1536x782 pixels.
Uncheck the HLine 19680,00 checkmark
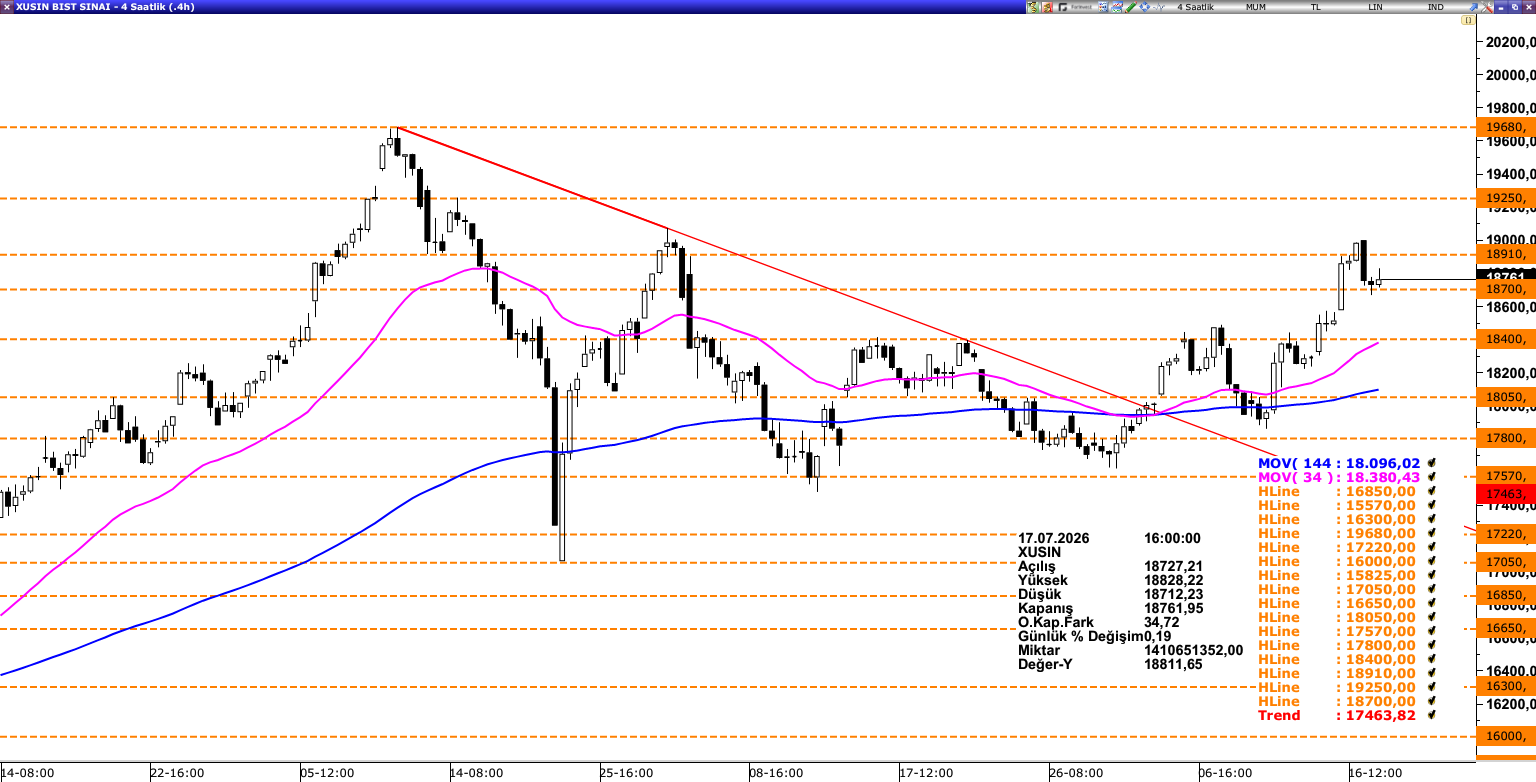point(1431,533)
